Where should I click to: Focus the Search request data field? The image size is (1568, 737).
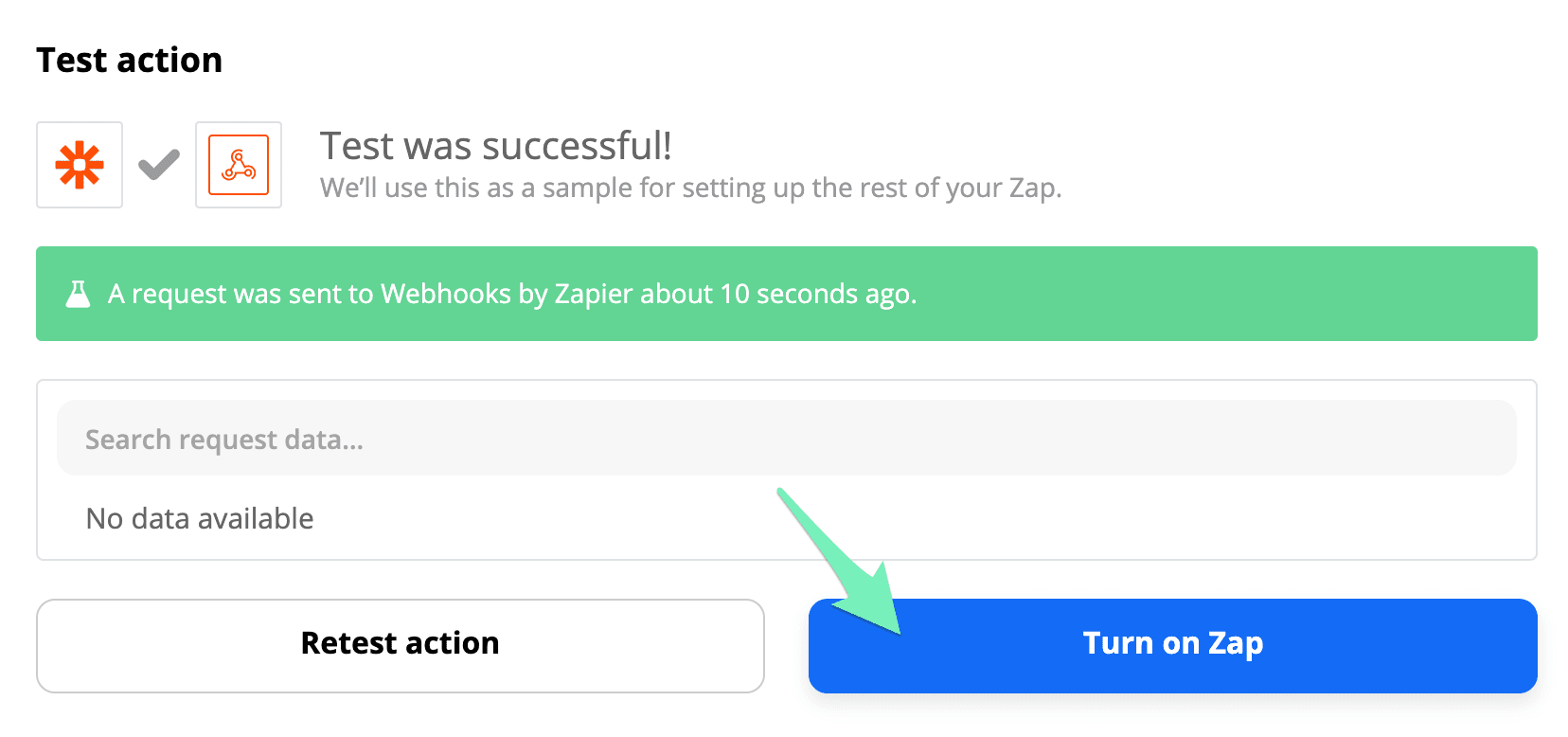pos(786,439)
